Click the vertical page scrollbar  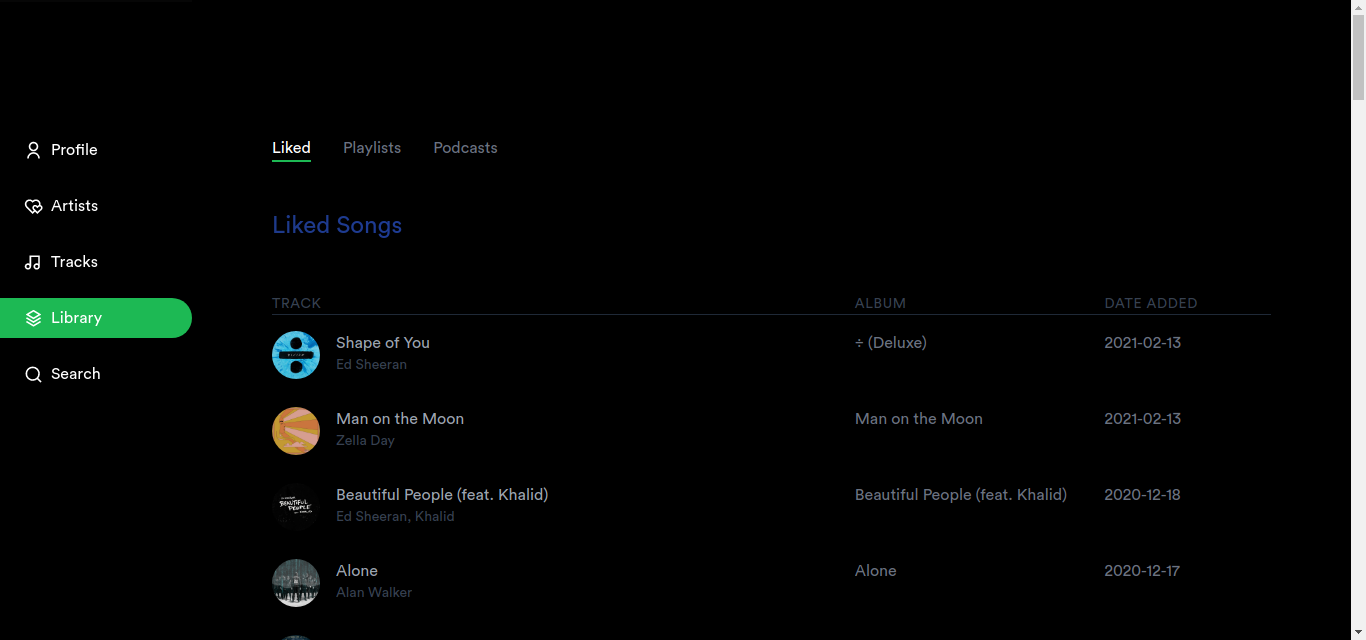[1358, 320]
